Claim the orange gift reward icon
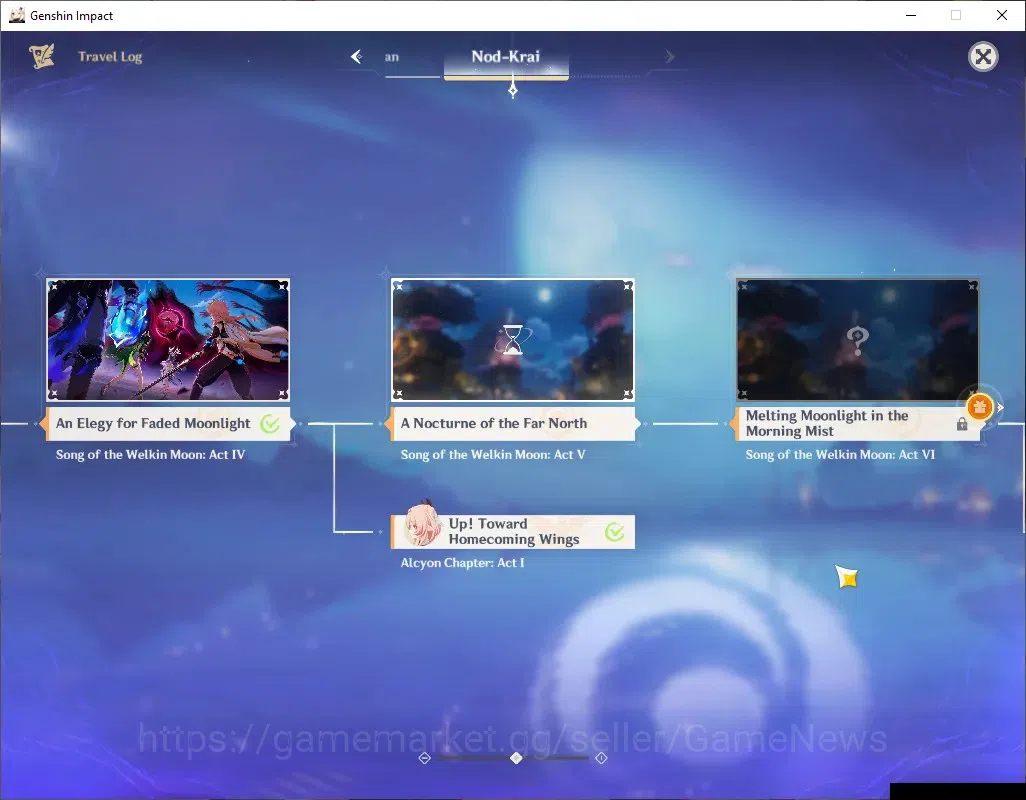This screenshot has height=800, width=1026. click(x=979, y=407)
